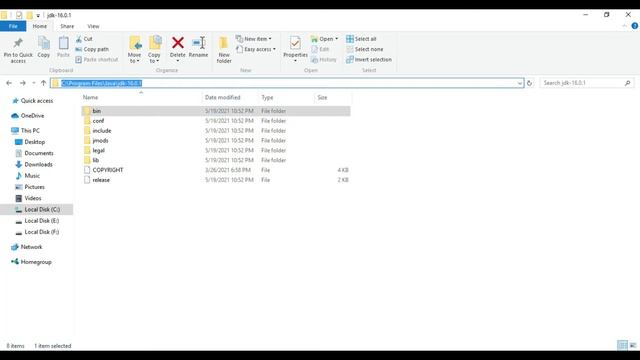Refresh the current folder
The image size is (640, 360).
click(x=529, y=83)
